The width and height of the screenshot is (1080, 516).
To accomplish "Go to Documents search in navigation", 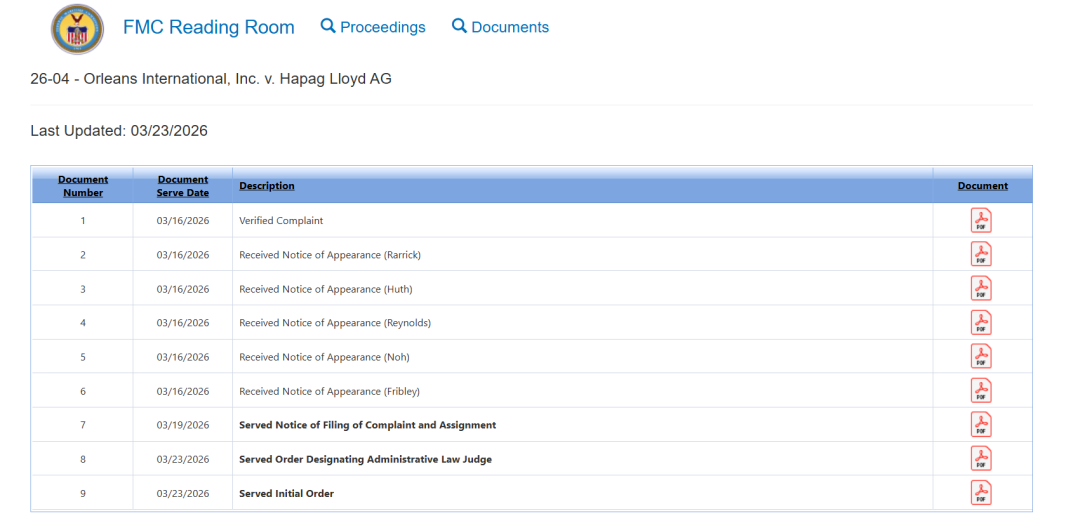I will click(500, 27).
